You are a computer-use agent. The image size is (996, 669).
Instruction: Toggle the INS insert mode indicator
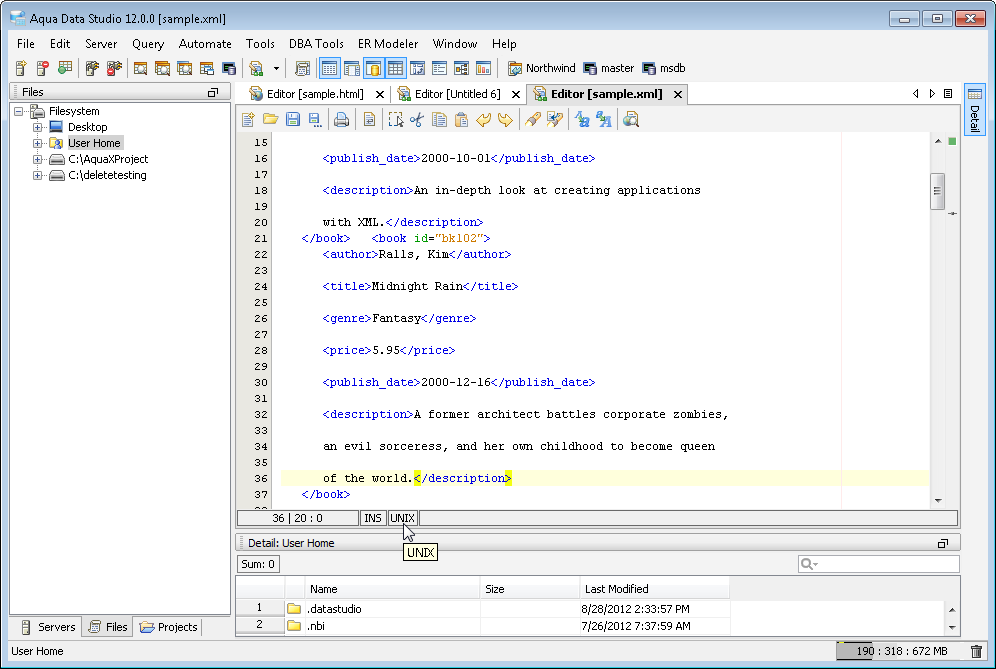373,518
